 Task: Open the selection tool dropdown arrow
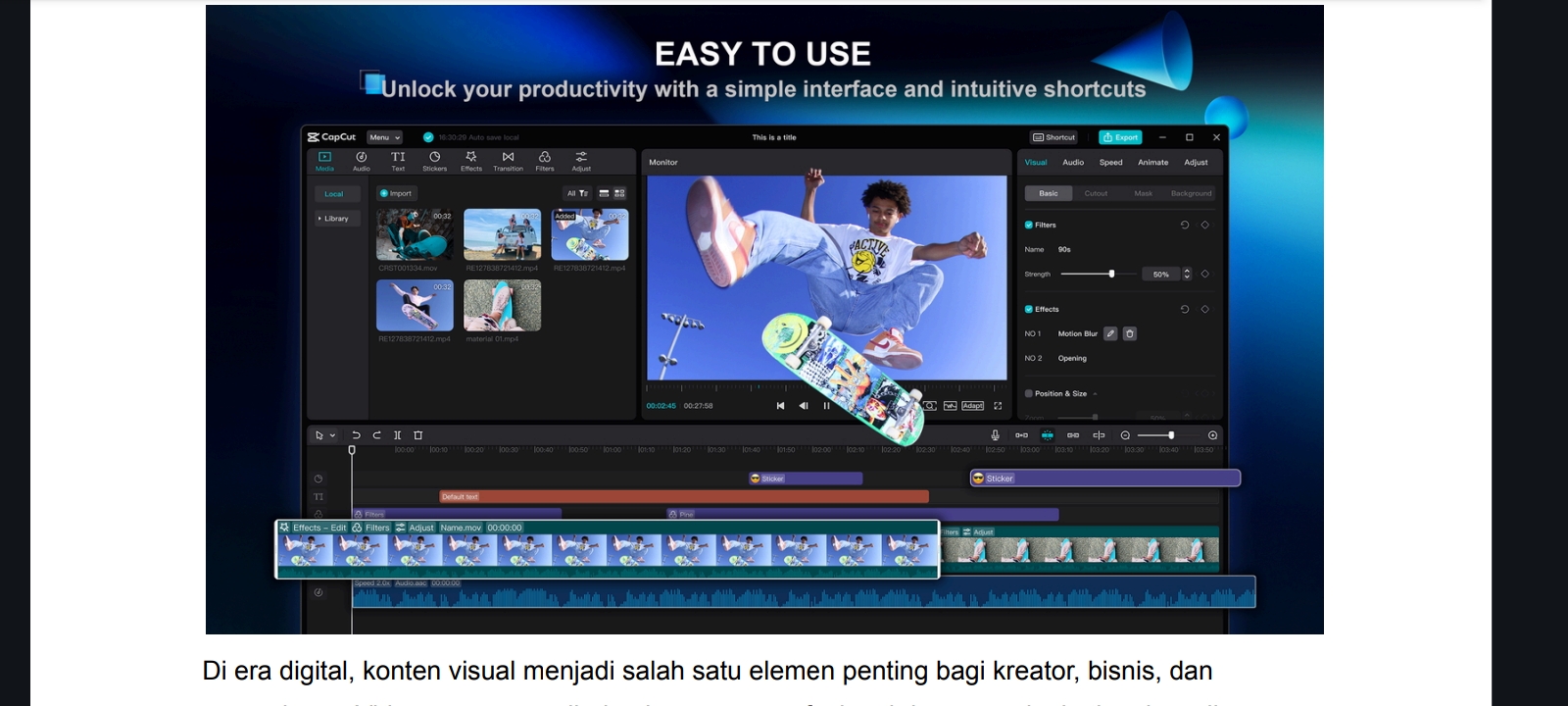333,435
